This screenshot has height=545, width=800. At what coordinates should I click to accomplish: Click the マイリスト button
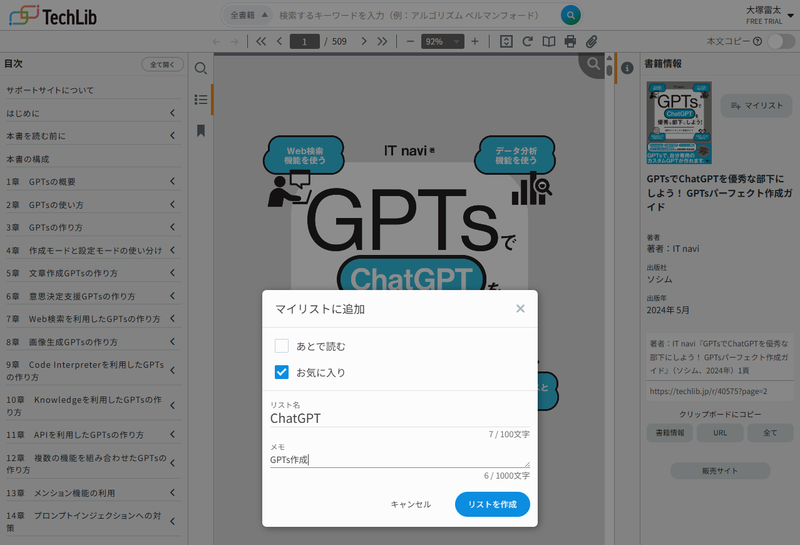(x=756, y=106)
